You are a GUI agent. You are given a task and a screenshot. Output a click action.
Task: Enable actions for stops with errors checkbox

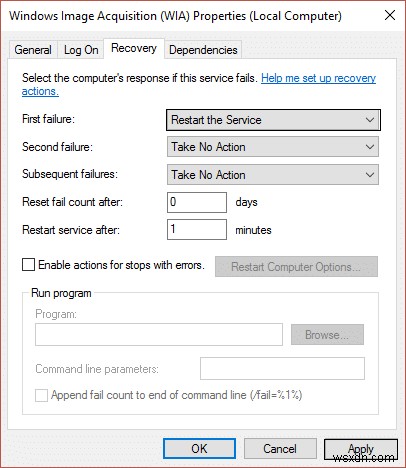coord(28,265)
